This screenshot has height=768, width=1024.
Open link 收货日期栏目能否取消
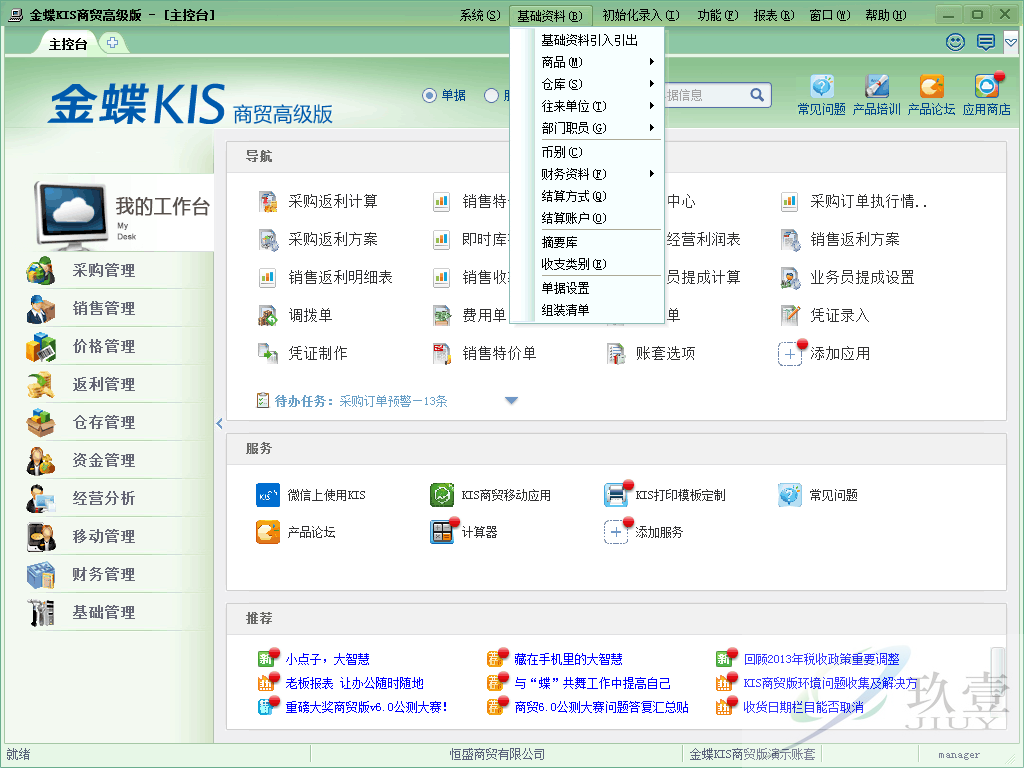[803, 707]
